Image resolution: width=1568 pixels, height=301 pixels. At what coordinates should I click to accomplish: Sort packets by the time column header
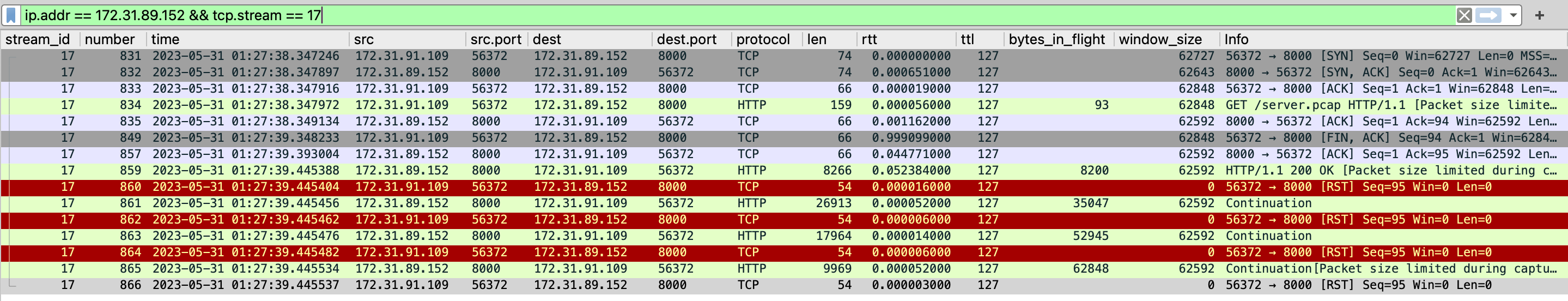click(166, 40)
